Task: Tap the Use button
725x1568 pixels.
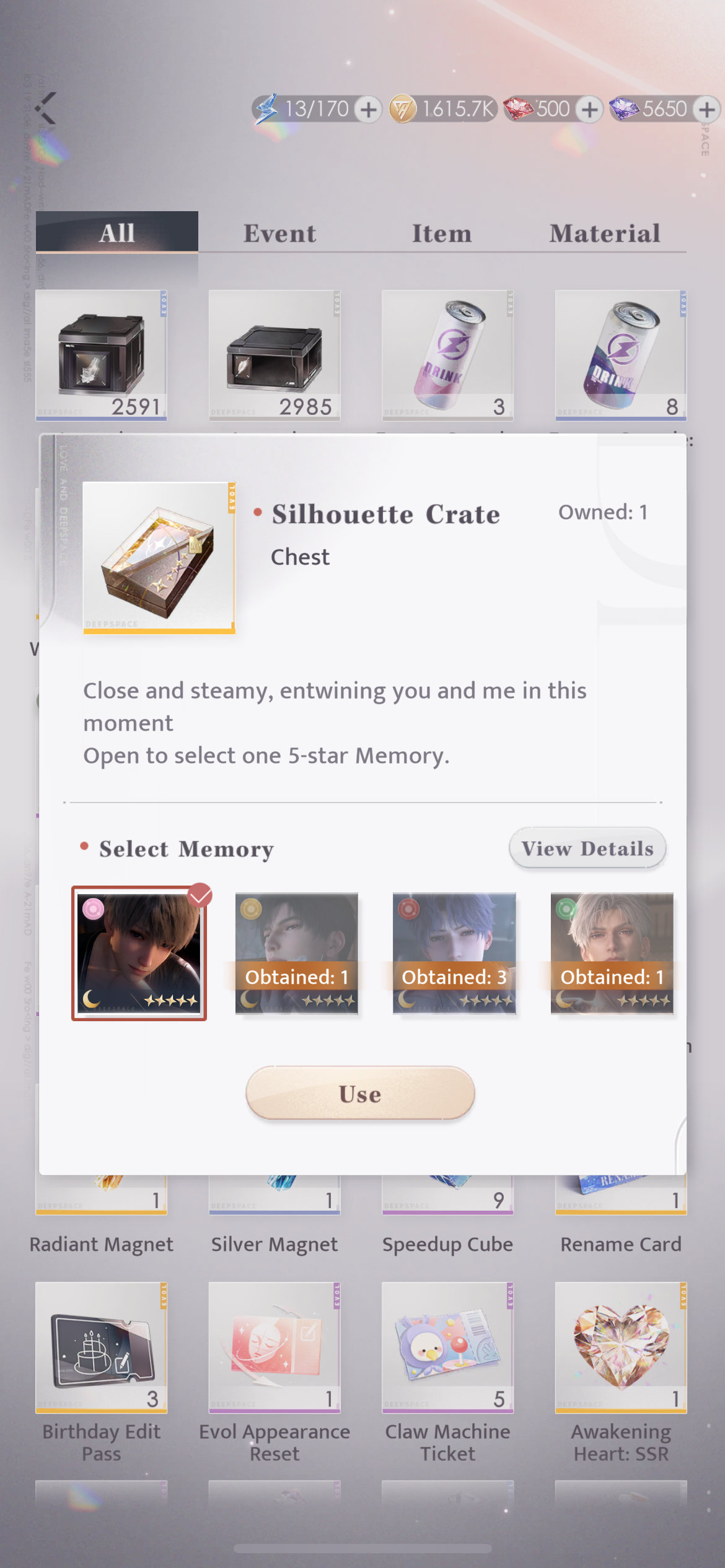Action: coord(361,1093)
